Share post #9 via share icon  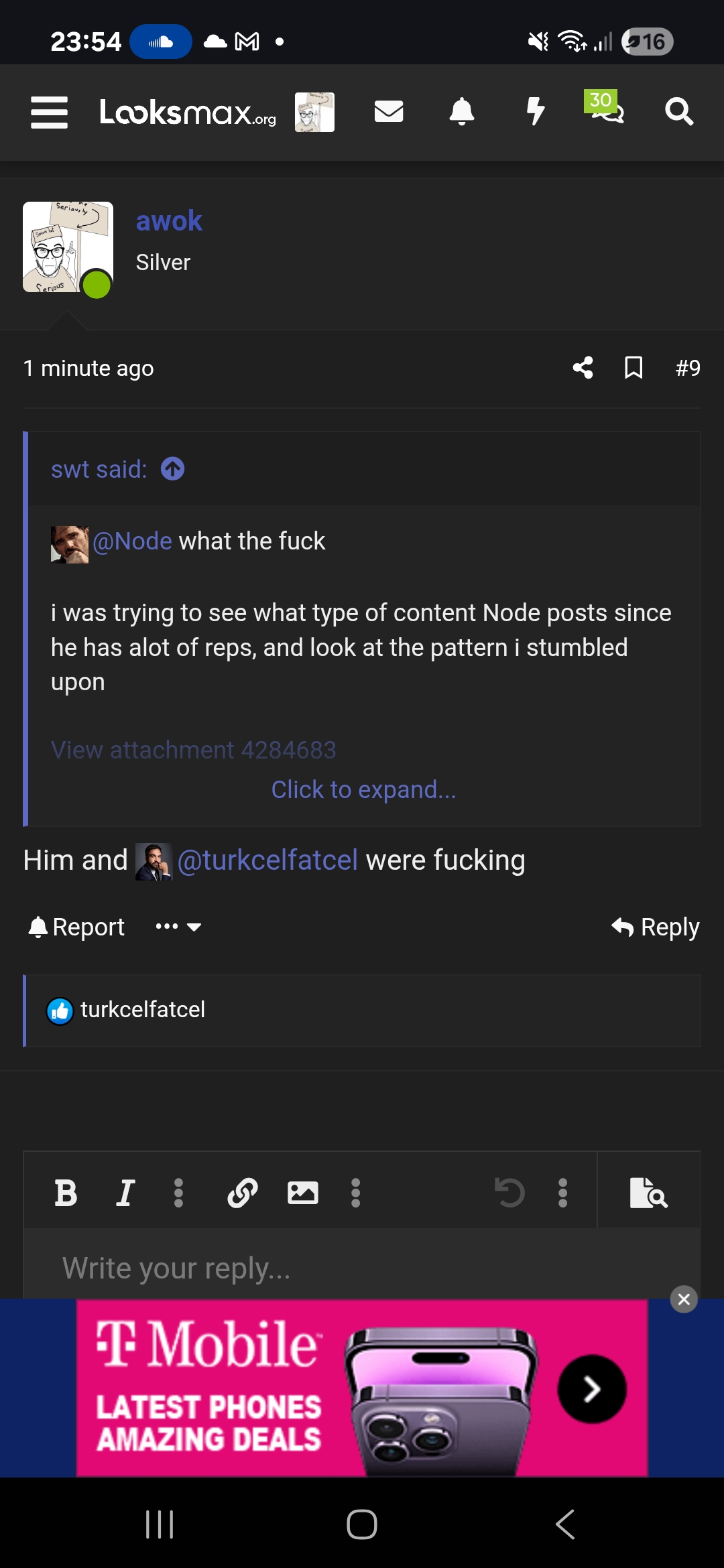click(x=583, y=368)
